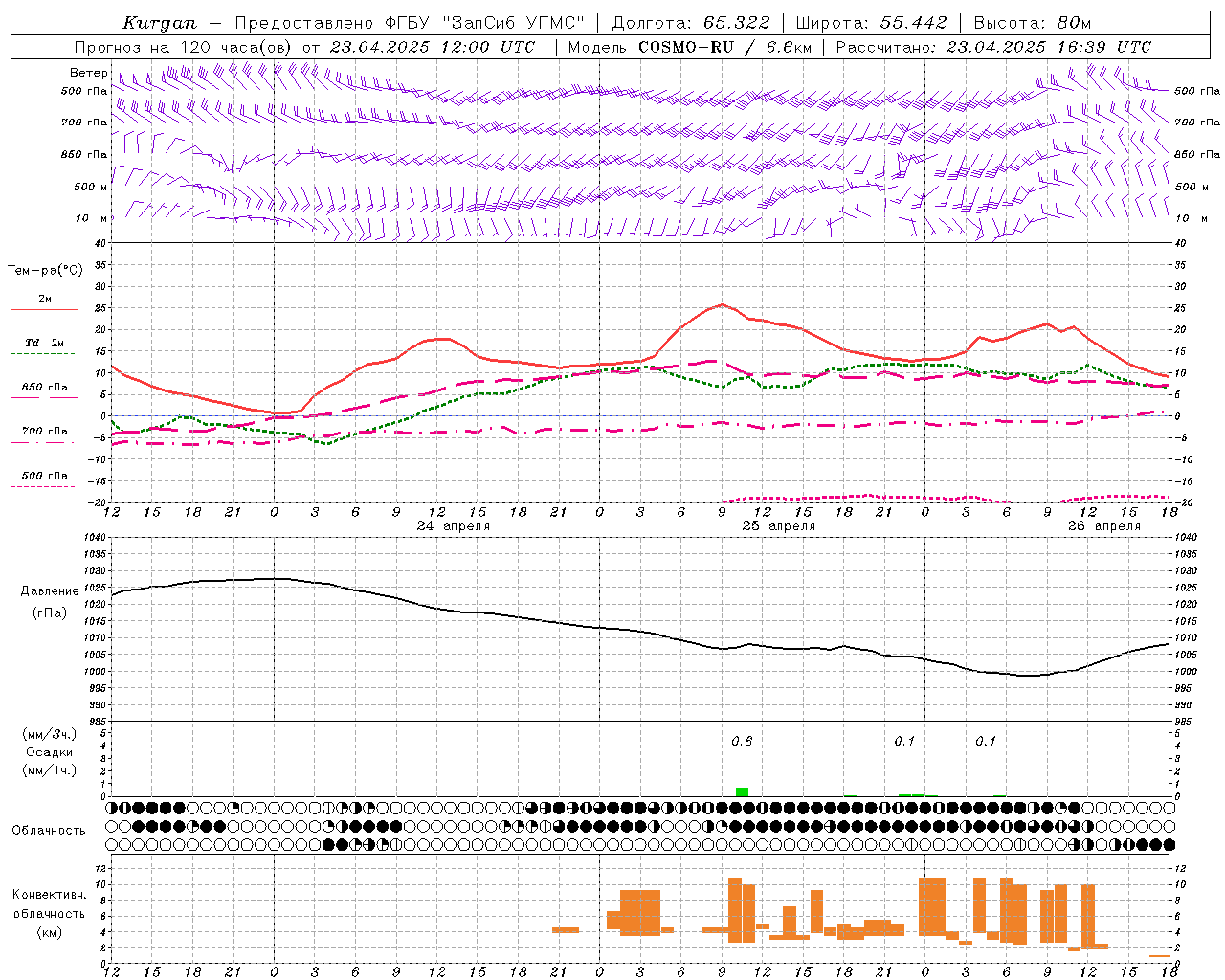Click the 700 гПа temperature legend dash-dot line
Screen dimensions: 1225x980
44,443
